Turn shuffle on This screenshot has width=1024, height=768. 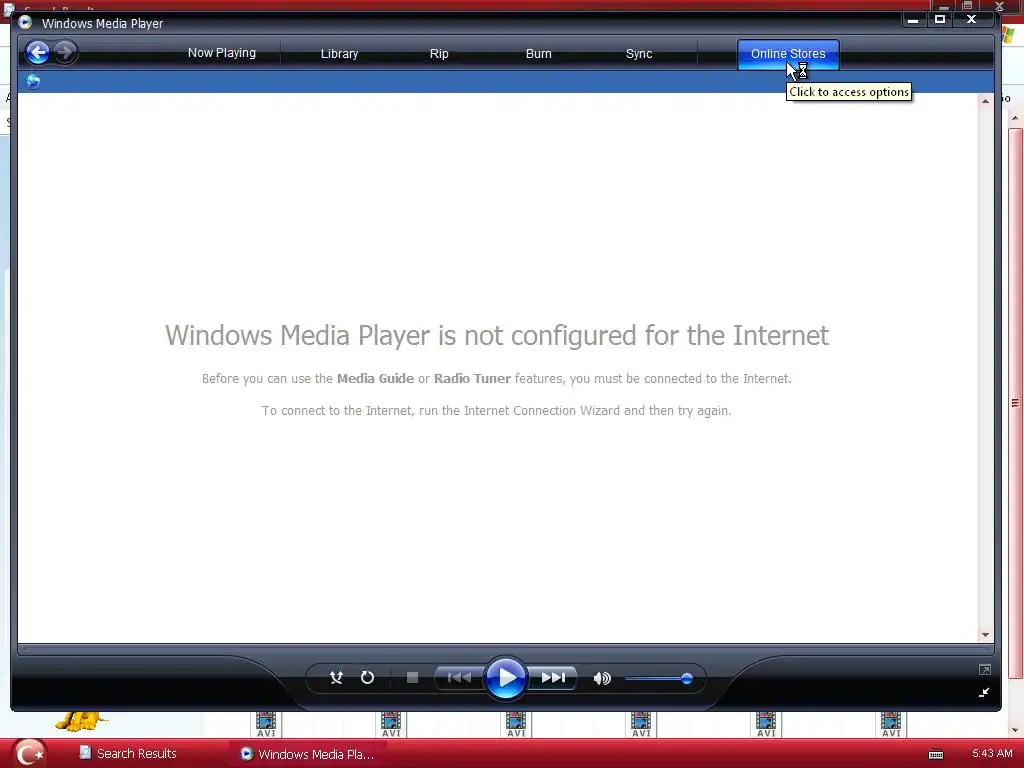click(336, 678)
